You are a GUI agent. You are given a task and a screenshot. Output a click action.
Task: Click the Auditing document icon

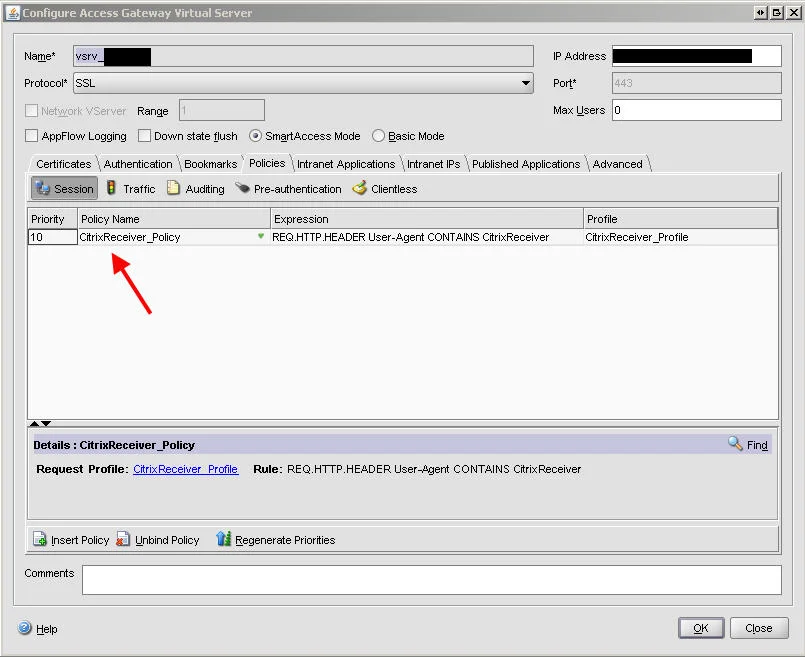[x=174, y=188]
